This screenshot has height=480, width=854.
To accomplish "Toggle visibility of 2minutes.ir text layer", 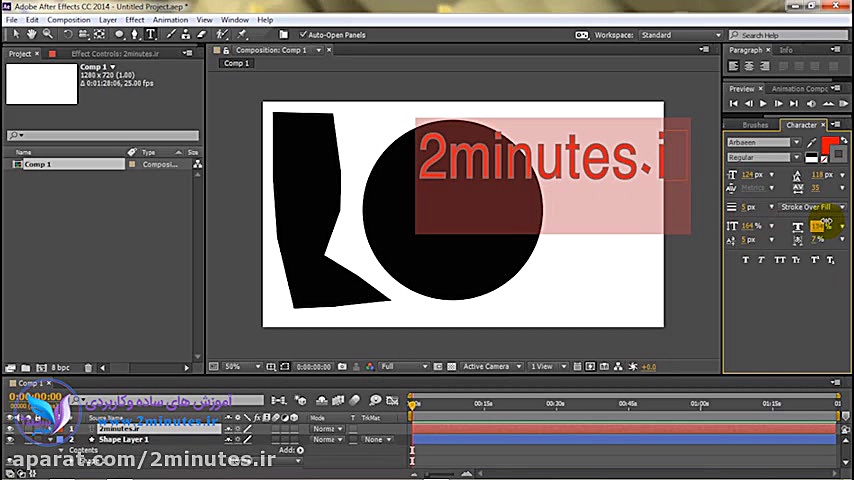I will pos(11,429).
